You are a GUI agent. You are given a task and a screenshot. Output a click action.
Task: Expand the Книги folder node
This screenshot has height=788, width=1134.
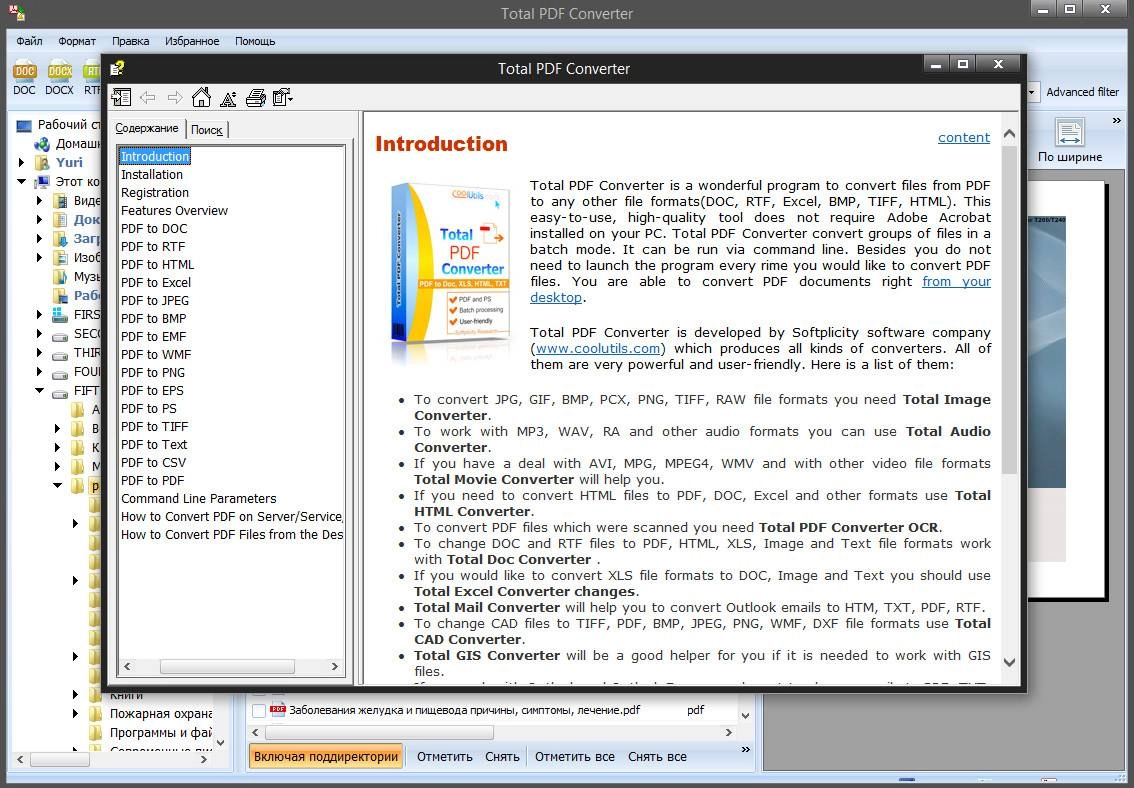pos(75,695)
